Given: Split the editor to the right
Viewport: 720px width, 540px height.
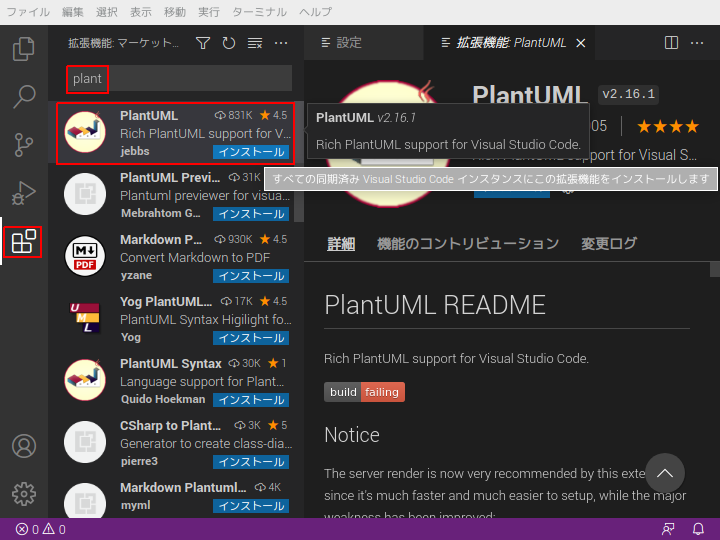Looking at the screenshot, I should click(x=671, y=43).
